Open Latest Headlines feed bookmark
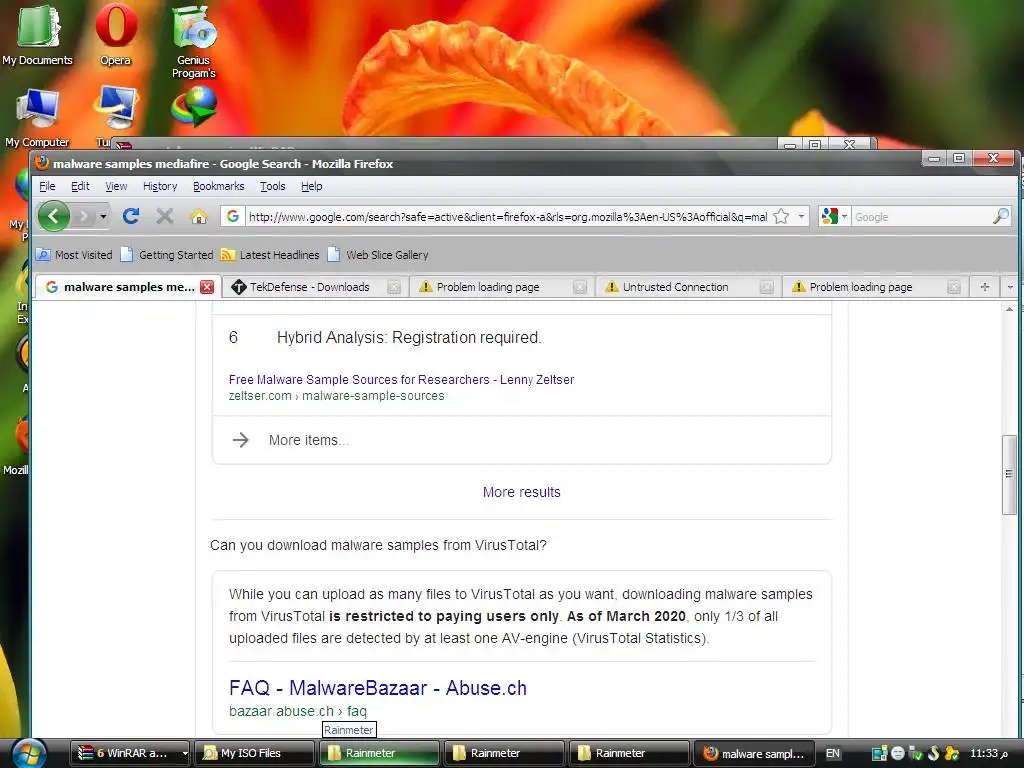The width and height of the screenshot is (1024, 768). pos(270,255)
